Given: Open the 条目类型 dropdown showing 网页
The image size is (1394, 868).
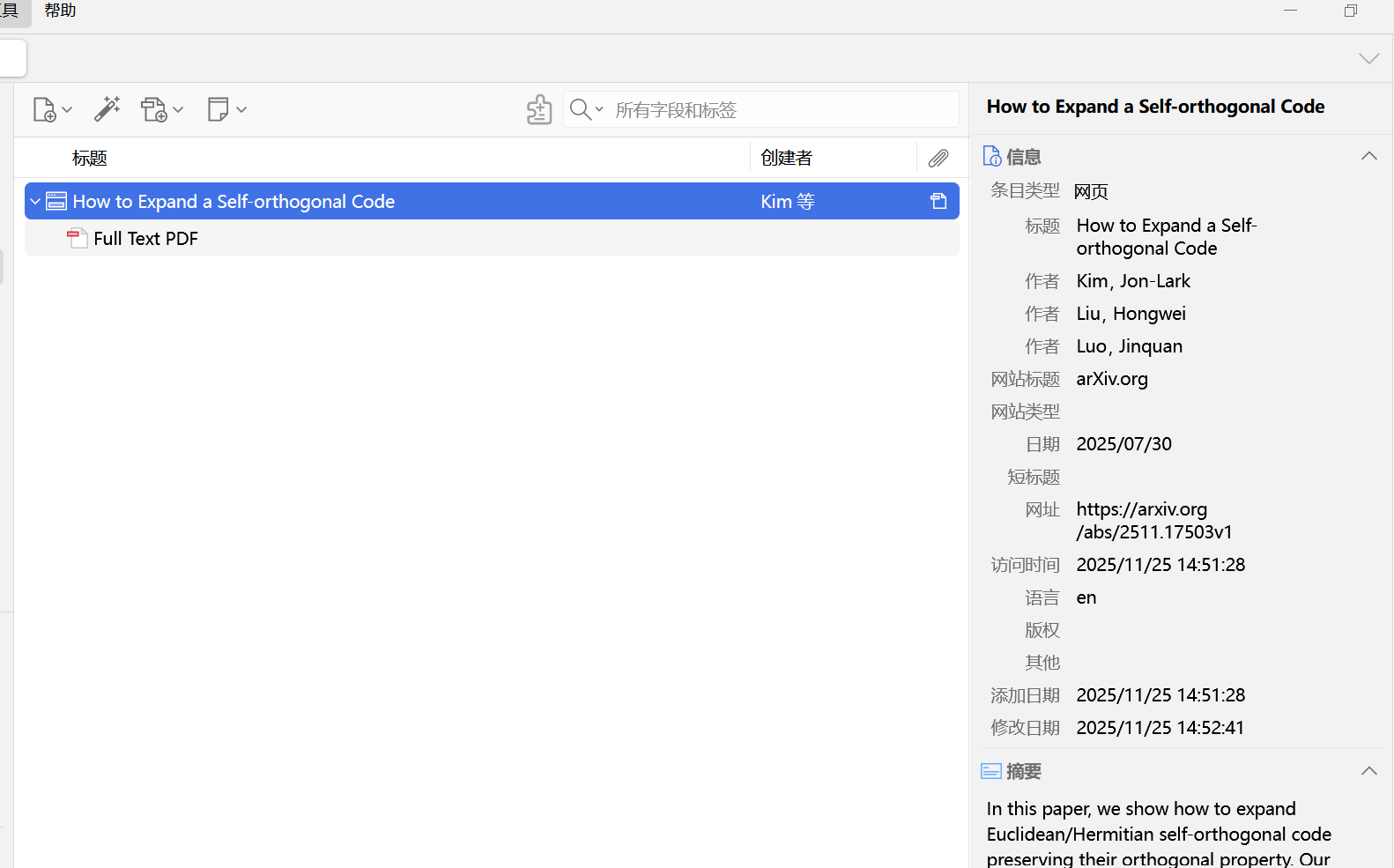Looking at the screenshot, I should (1091, 191).
